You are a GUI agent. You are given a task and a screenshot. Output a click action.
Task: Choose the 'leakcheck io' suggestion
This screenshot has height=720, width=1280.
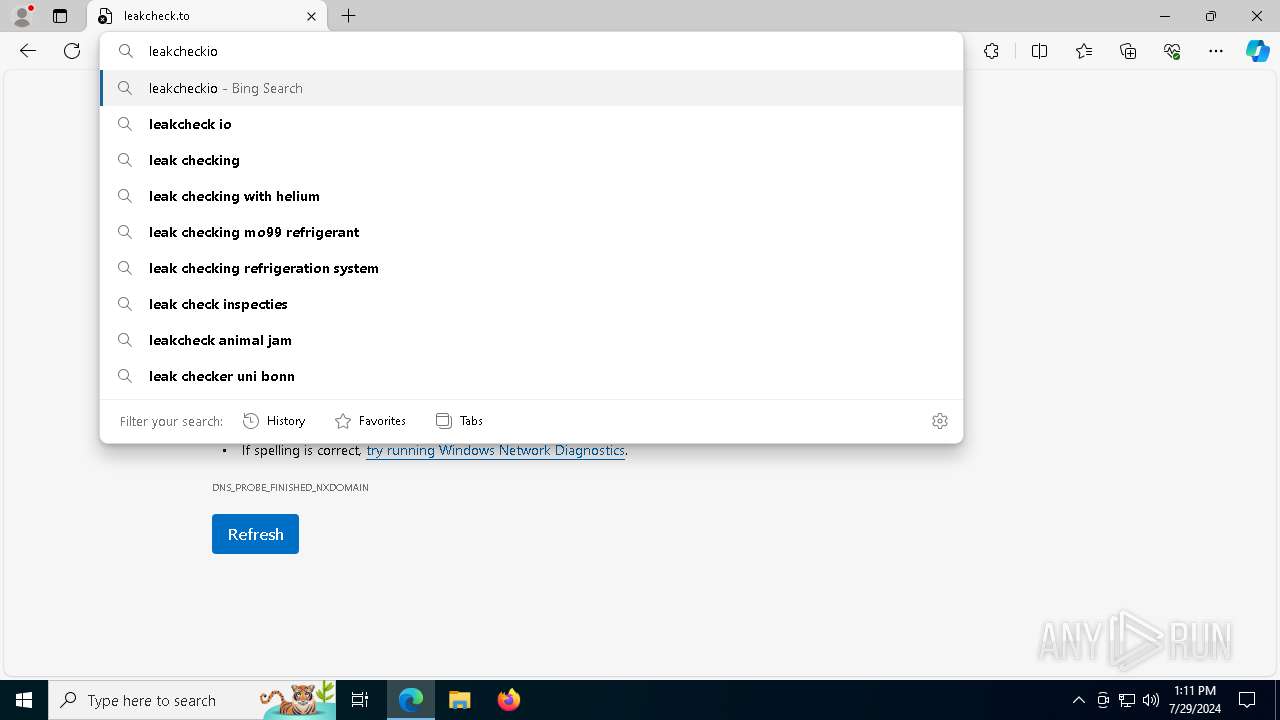point(531,124)
